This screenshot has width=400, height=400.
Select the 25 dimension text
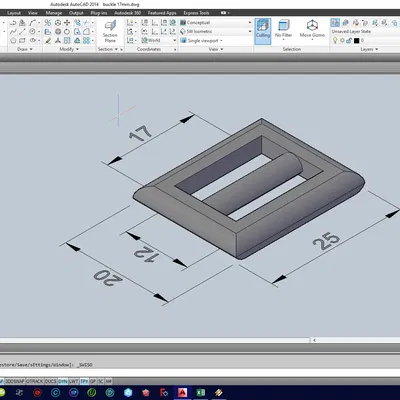tap(326, 241)
